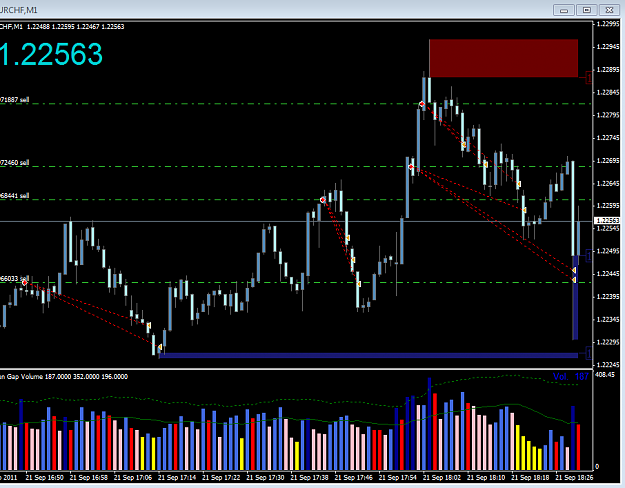
Task: Click time axis label 21 Sep 17:30
Action: [x=265, y=477]
